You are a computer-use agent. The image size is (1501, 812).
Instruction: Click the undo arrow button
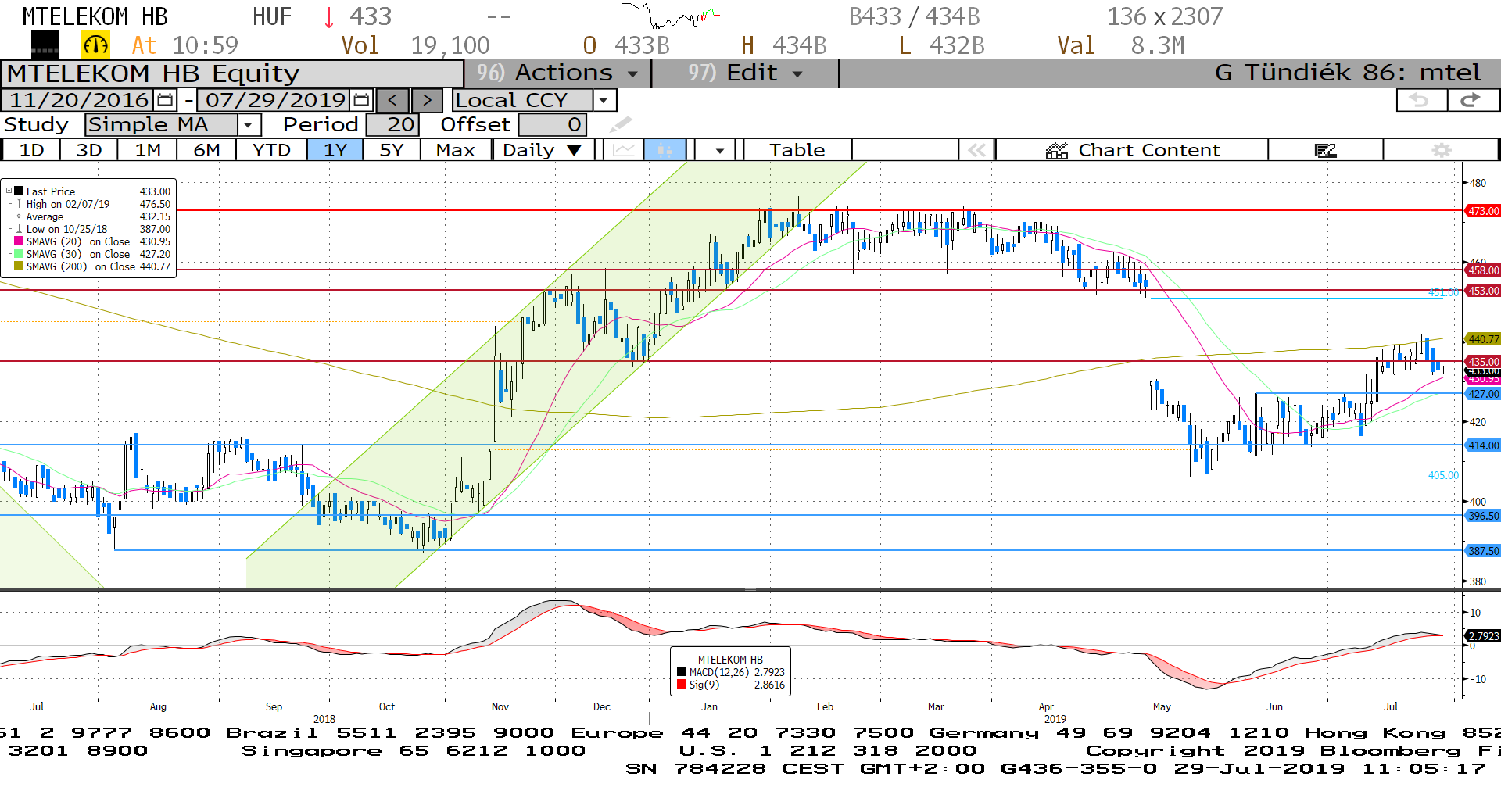pyautogui.click(x=1421, y=100)
